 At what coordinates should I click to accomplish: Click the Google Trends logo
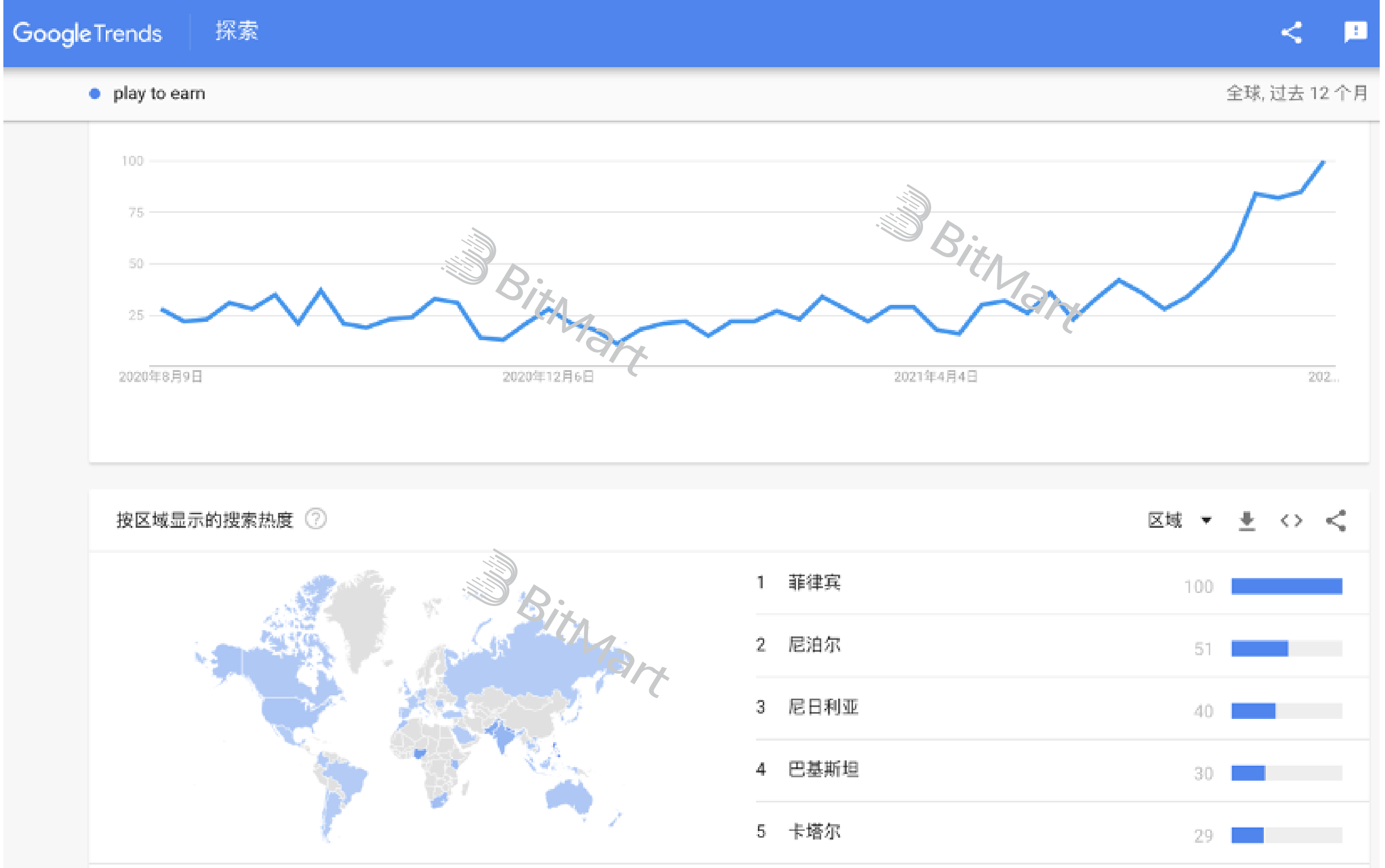87,33
